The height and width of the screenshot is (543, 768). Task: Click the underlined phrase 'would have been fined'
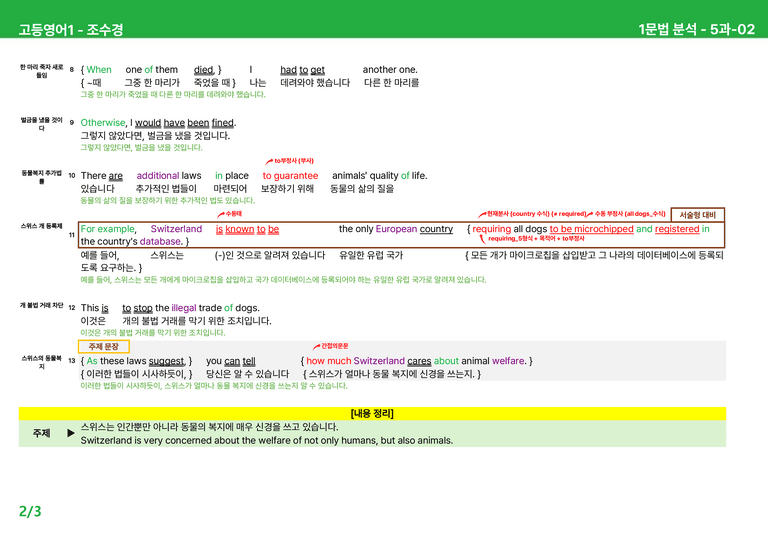point(184,122)
